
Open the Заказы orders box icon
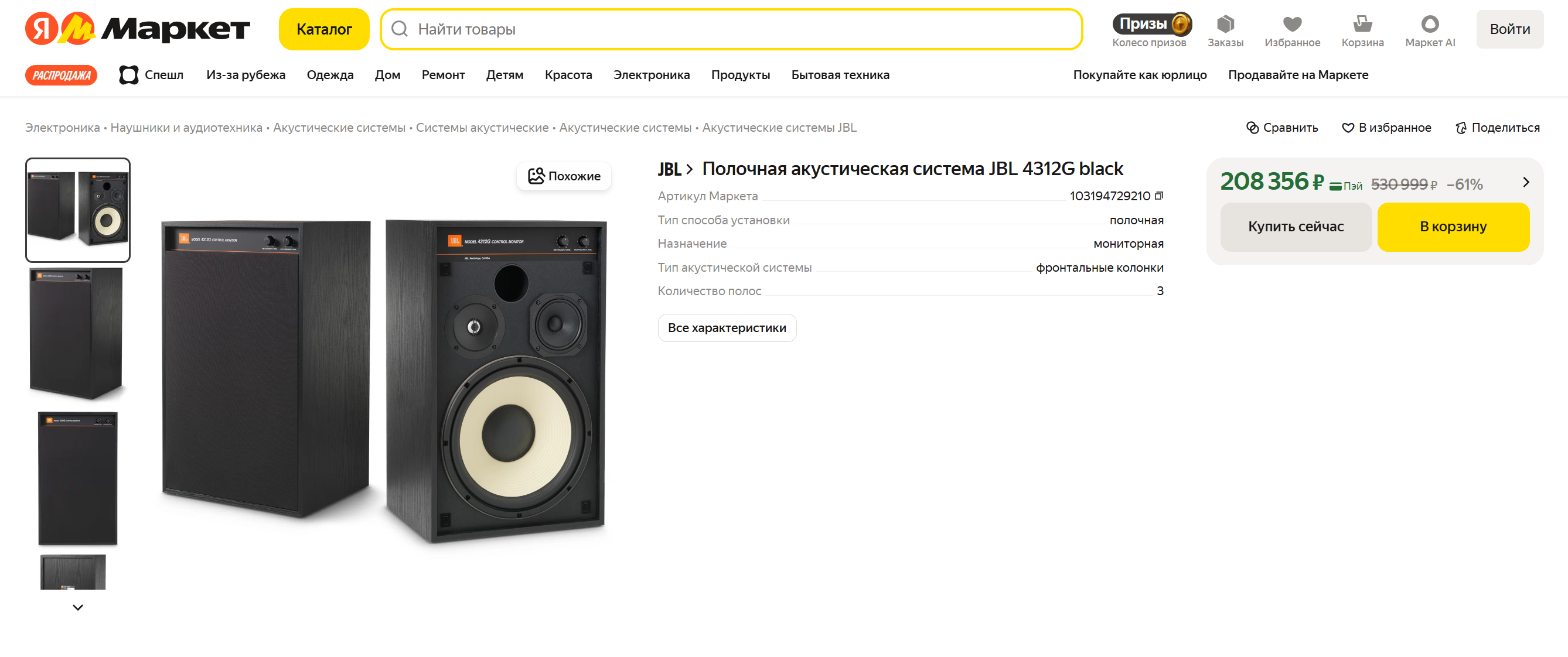[1225, 25]
